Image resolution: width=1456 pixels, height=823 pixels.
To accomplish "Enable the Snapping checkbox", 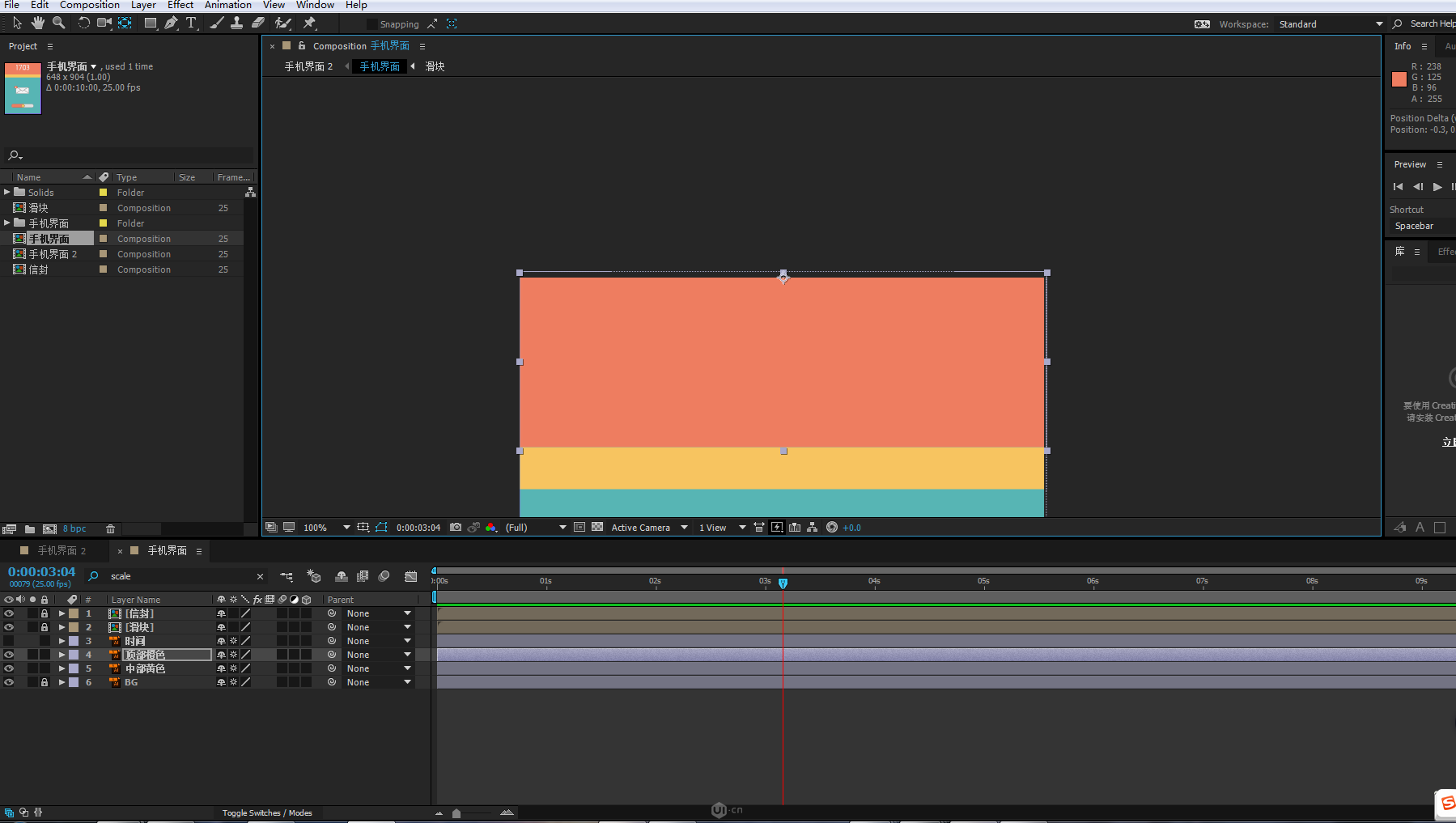I will click(371, 24).
